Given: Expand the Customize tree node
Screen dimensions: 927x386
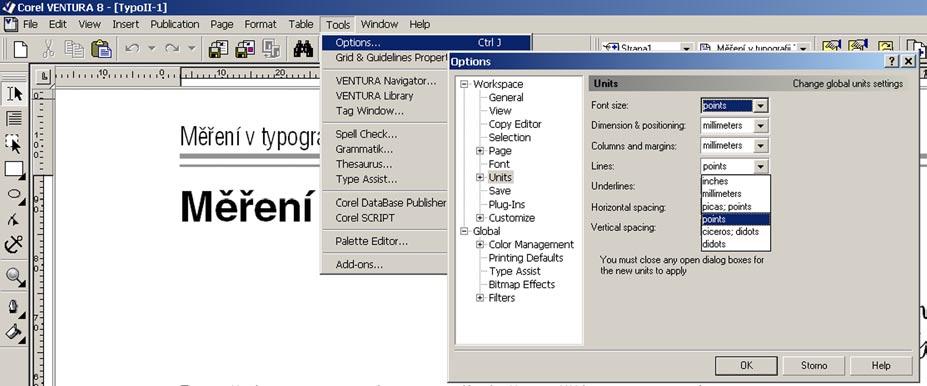Looking at the screenshot, I should click(x=481, y=218).
